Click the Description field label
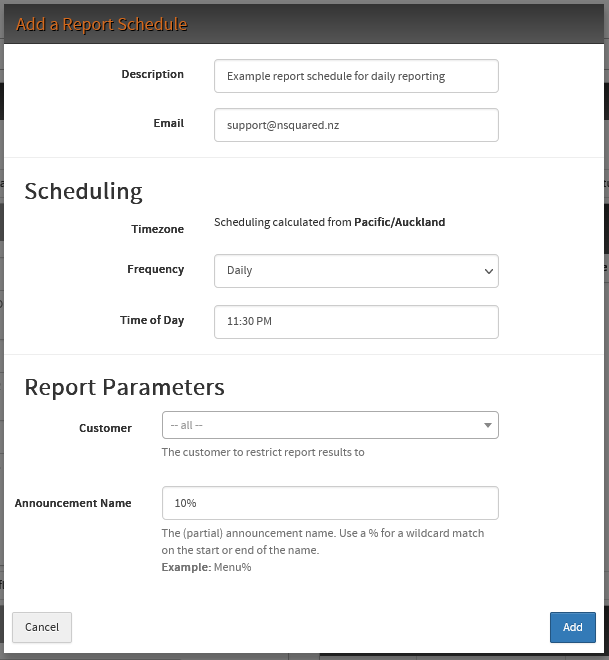 (x=152, y=75)
